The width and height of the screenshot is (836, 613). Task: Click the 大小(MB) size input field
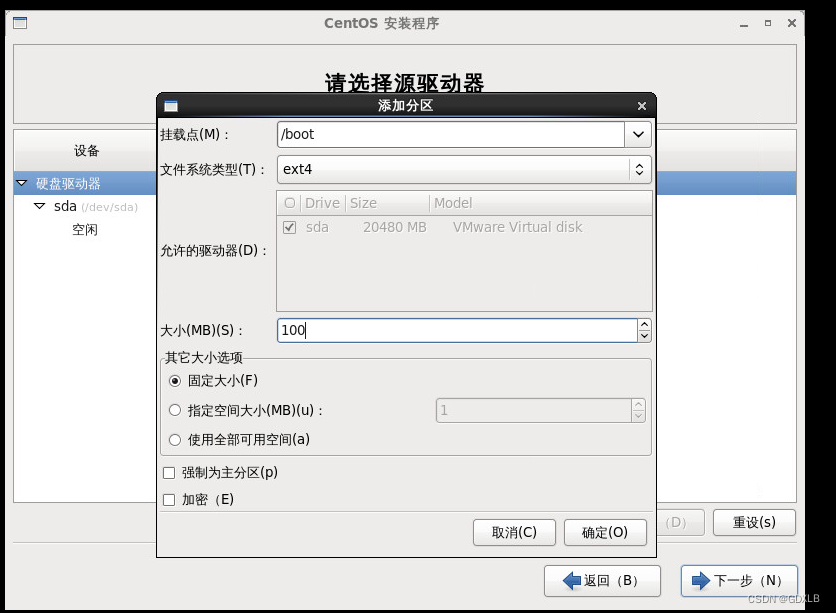450,329
